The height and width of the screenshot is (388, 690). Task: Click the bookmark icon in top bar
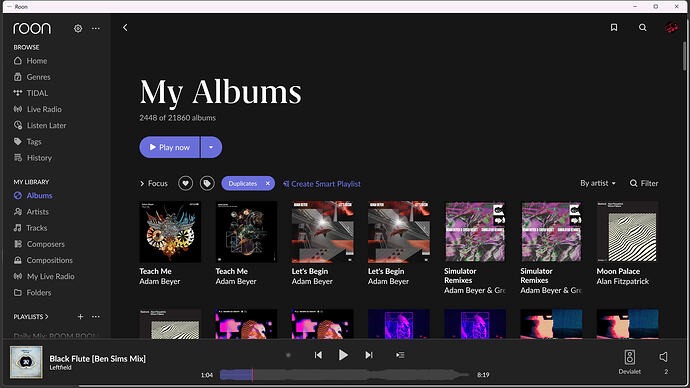click(x=614, y=27)
